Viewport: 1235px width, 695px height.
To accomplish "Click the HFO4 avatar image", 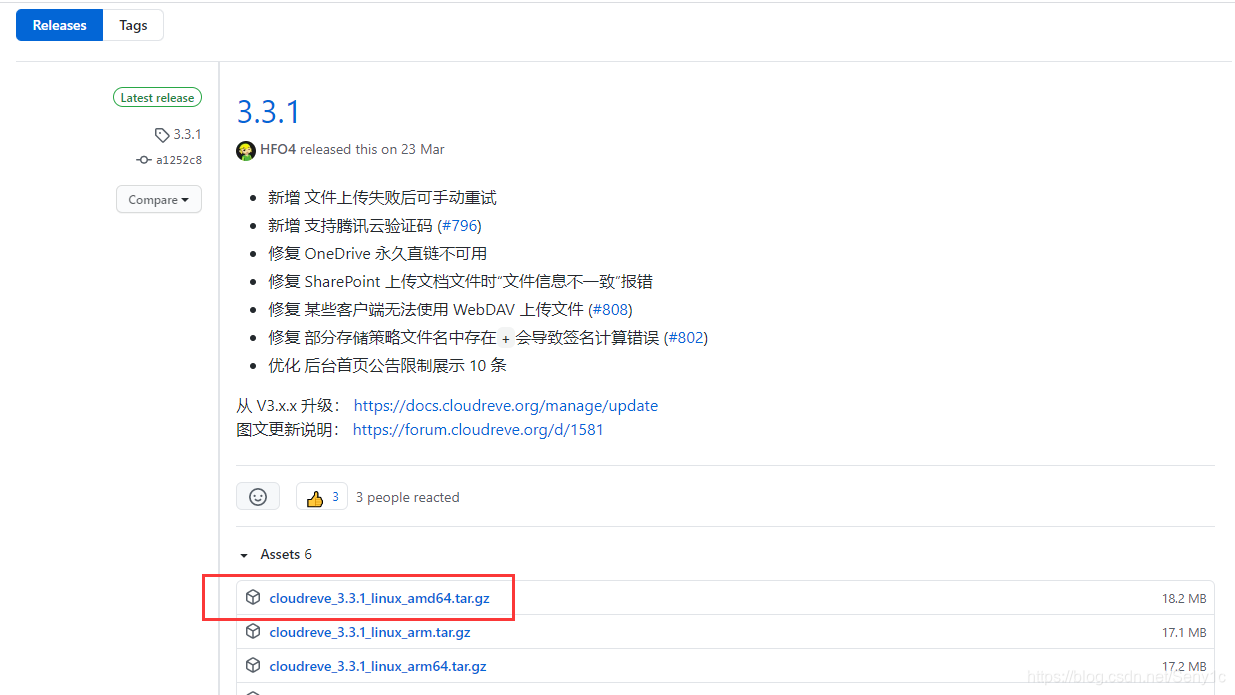I will coord(246,150).
